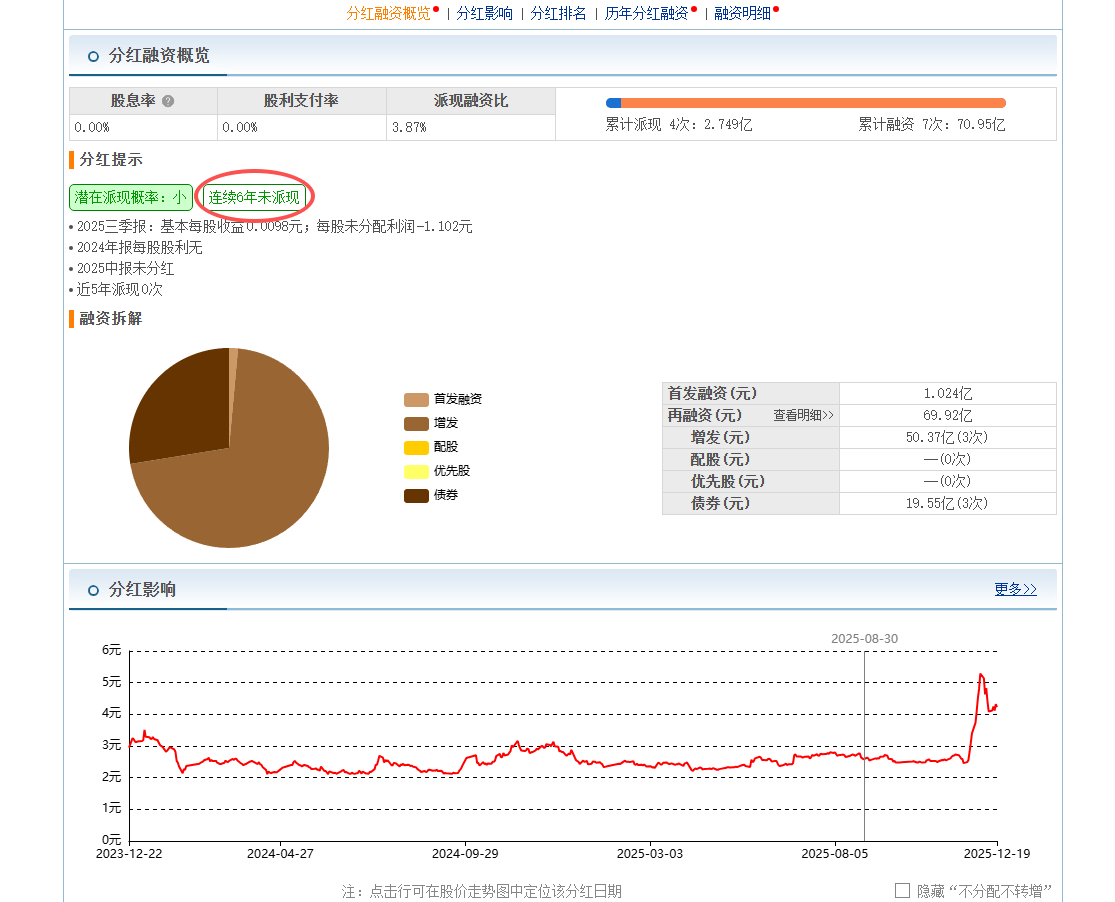The width and height of the screenshot is (1115, 902).
Task: Click the 债券 legend color swatch
Action: pyautogui.click(x=416, y=496)
